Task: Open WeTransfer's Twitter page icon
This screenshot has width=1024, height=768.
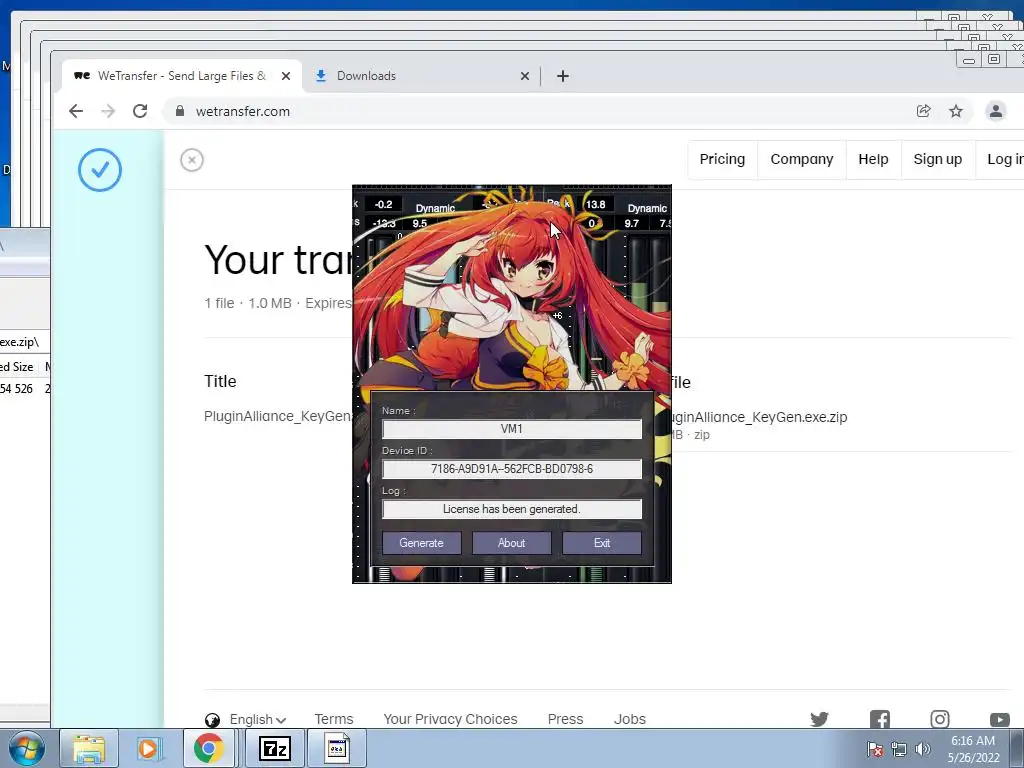Action: [820, 719]
